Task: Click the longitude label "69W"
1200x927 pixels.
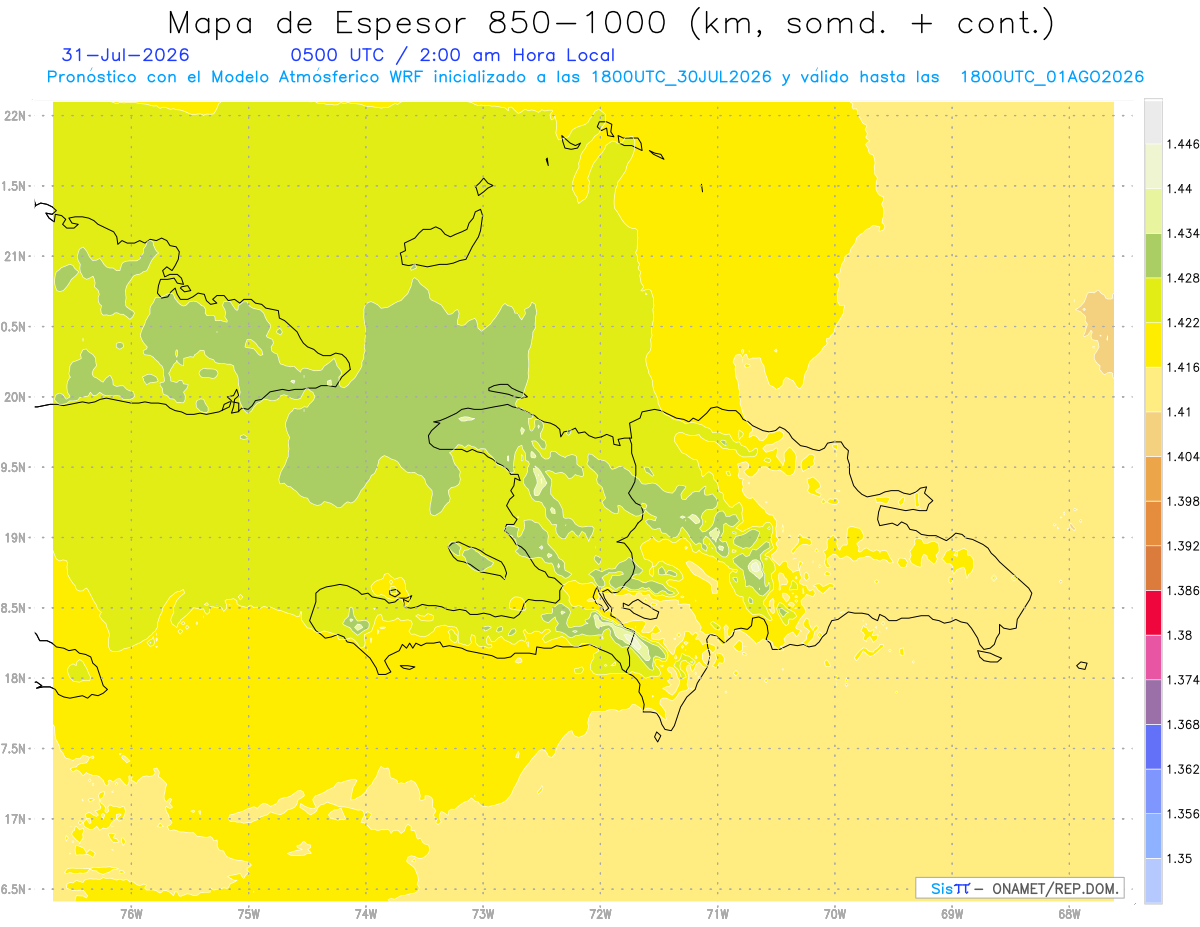Action: 952,913
